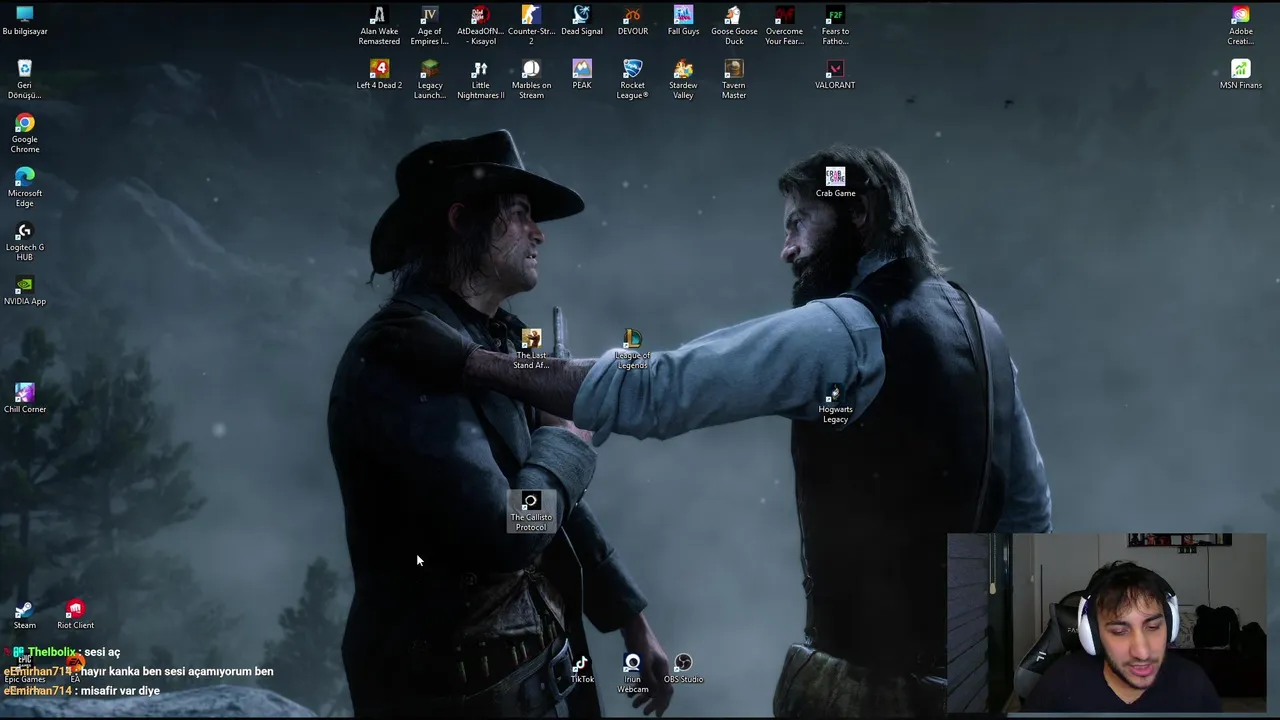Open the League of Legends icon
This screenshot has height=720, width=1280.
[x=633, y=350]
